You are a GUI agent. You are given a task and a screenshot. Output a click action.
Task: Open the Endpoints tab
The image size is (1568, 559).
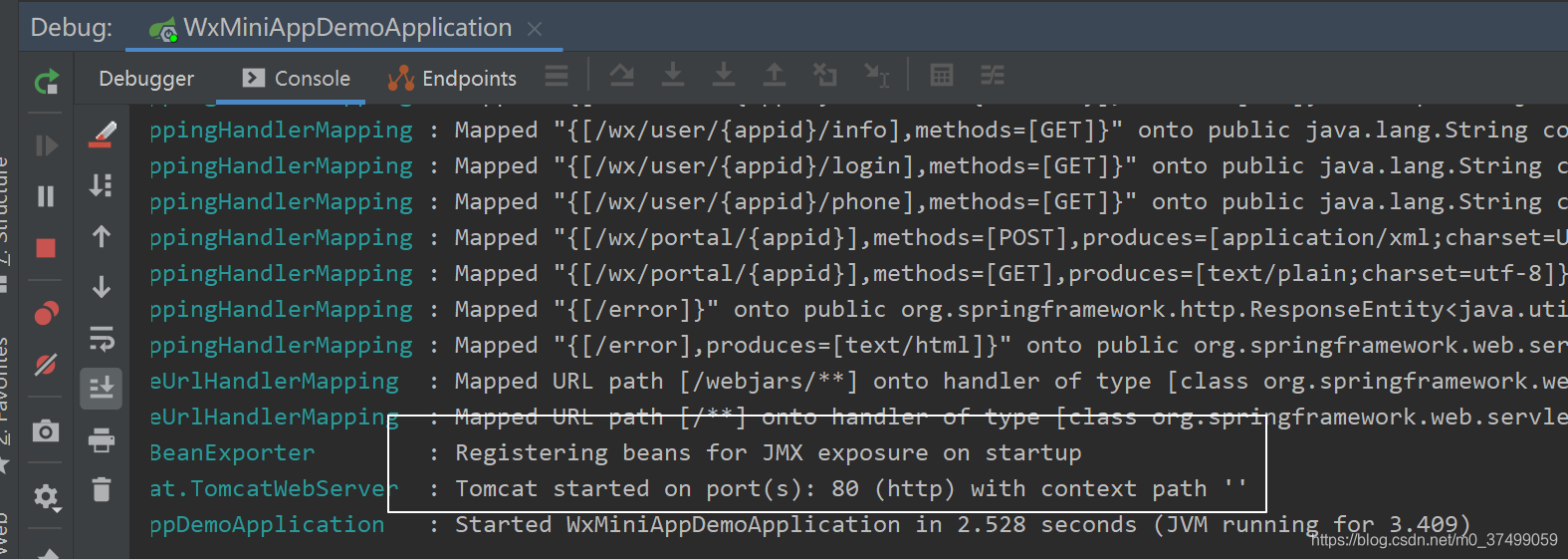coord(453,79)
